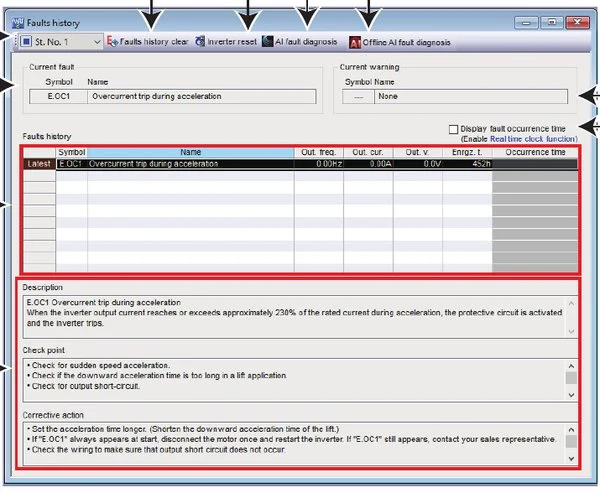600x493 pixels.
Task: Click Current fault symbol field E.OC1
Action: tap(59, 96)
